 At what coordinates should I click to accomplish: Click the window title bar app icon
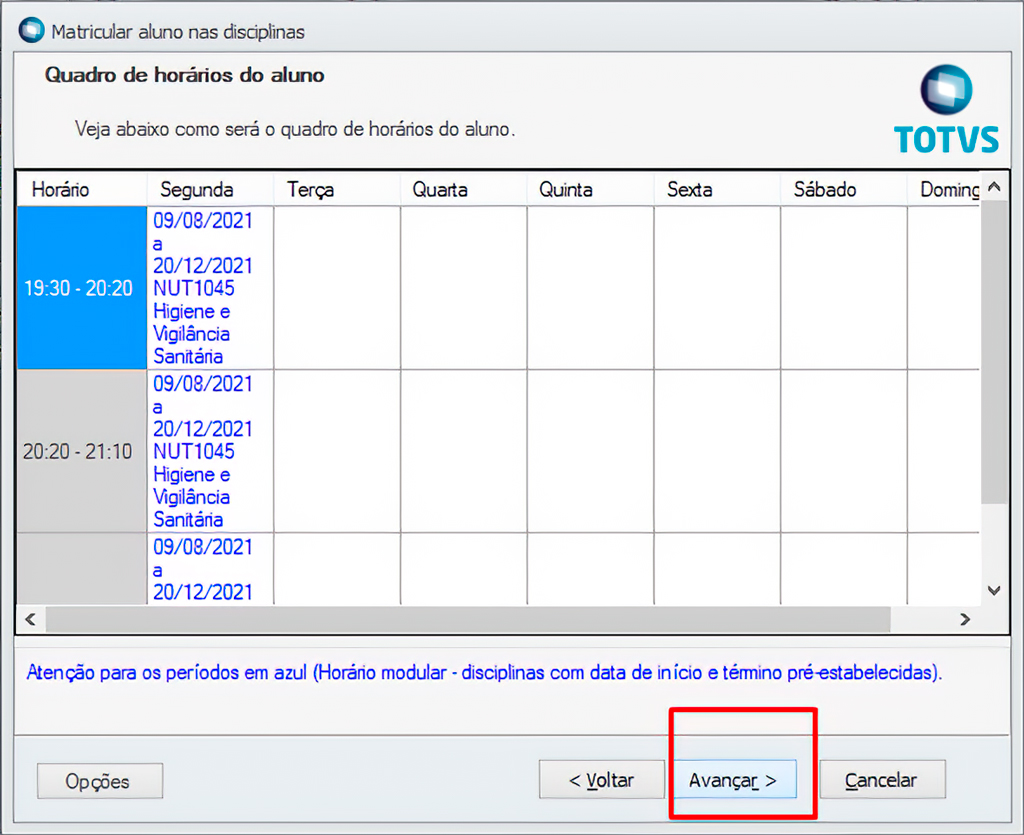[32, 31]
